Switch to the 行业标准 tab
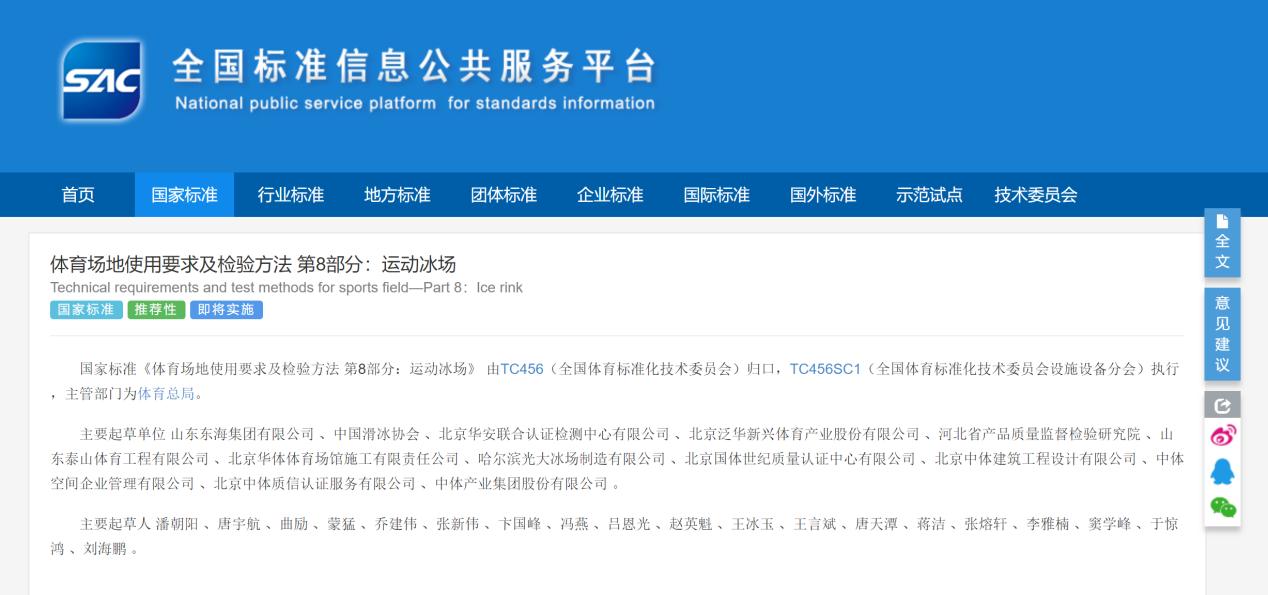This screenshot has width=1268, height=595. coord(290,195)
